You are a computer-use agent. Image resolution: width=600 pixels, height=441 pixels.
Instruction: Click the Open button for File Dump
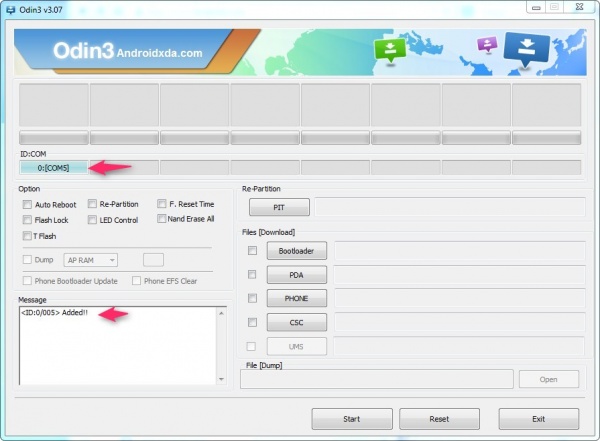coord(549,379)
